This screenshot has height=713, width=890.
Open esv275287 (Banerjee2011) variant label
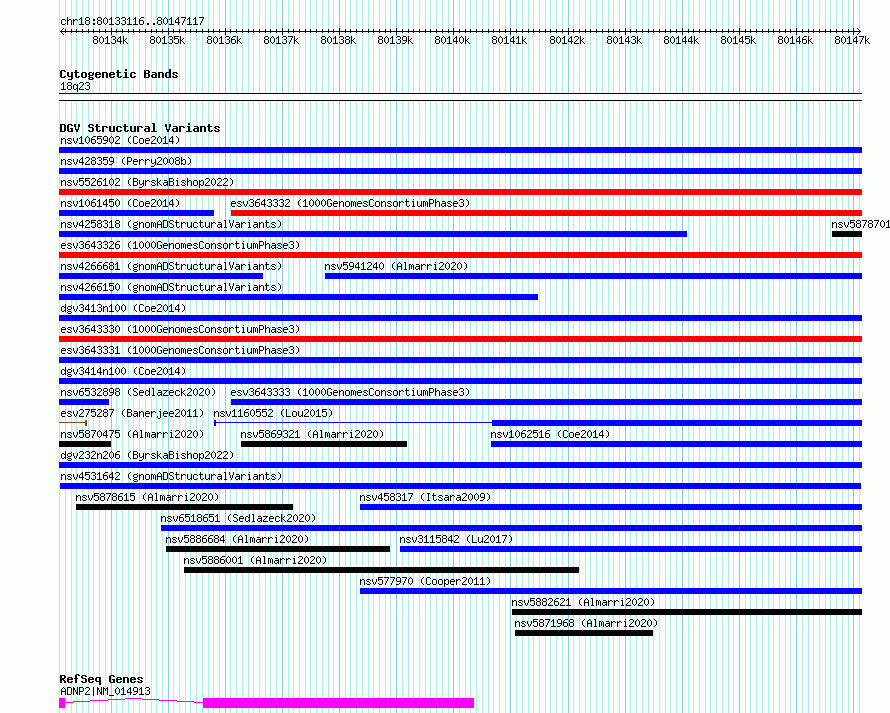coord(132,413)
